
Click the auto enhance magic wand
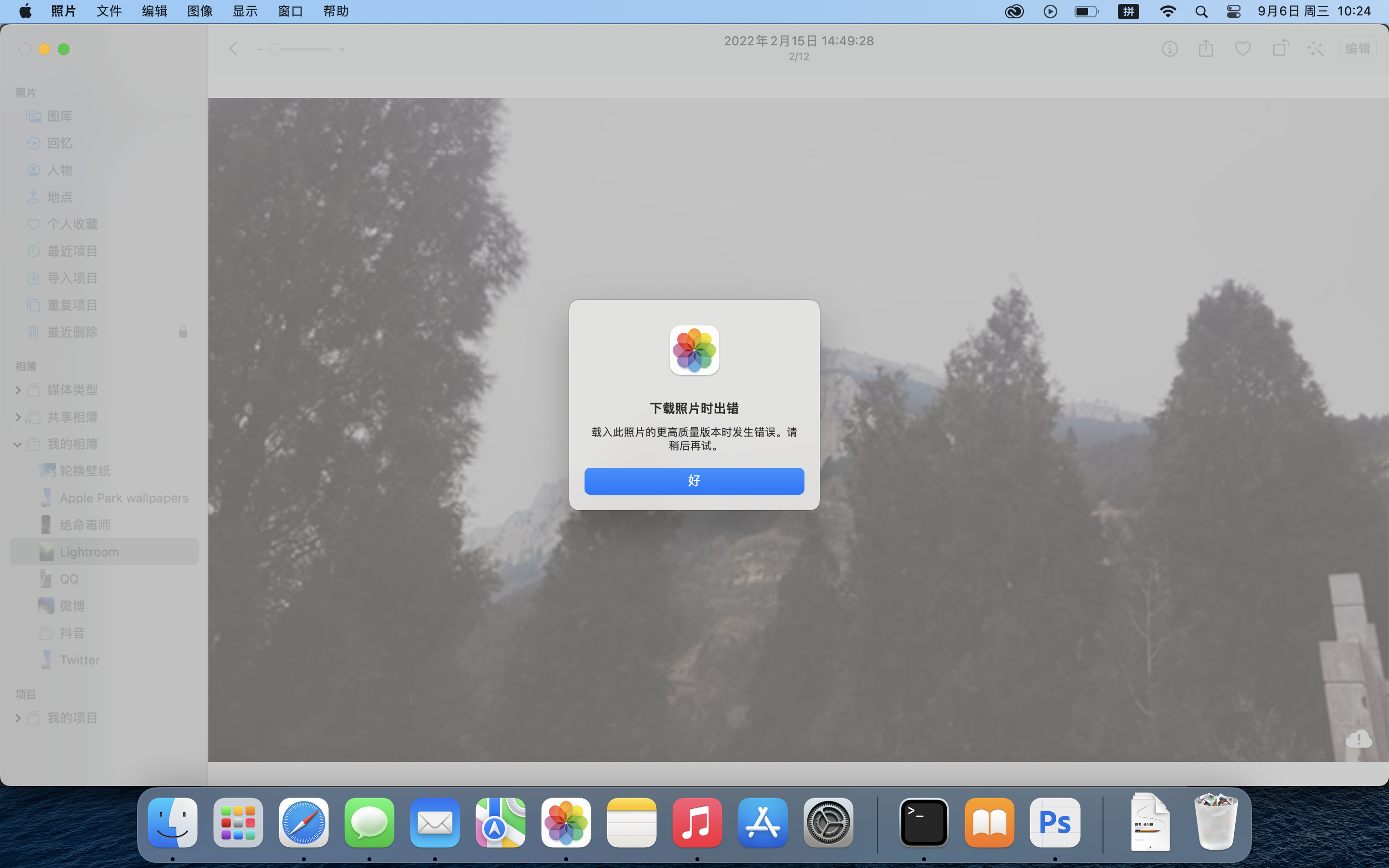point(1316,49)
